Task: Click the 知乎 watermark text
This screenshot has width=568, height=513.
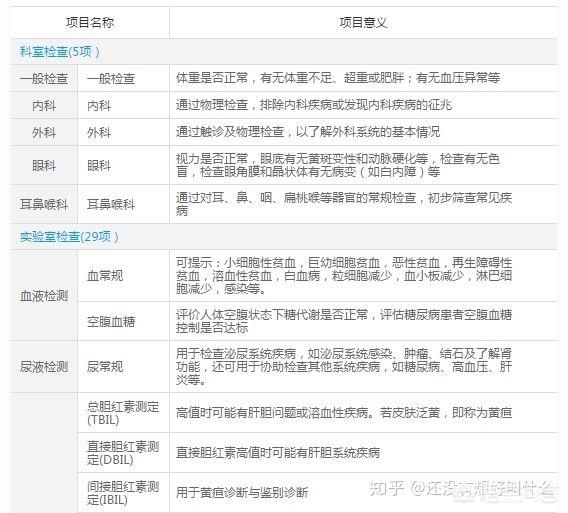Action: [x=386, y=489]
